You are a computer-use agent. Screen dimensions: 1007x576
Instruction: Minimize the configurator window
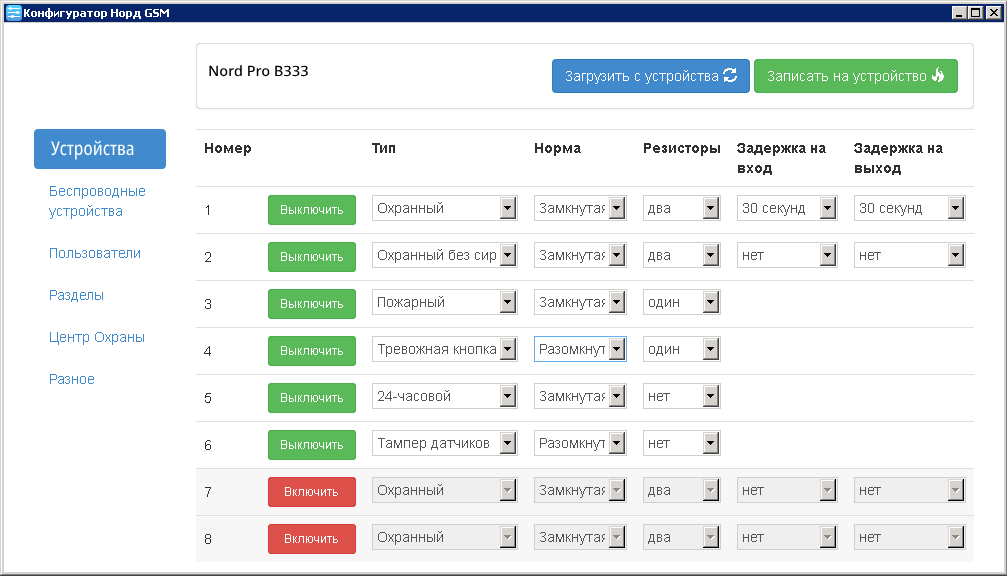[x=960, y=13]
